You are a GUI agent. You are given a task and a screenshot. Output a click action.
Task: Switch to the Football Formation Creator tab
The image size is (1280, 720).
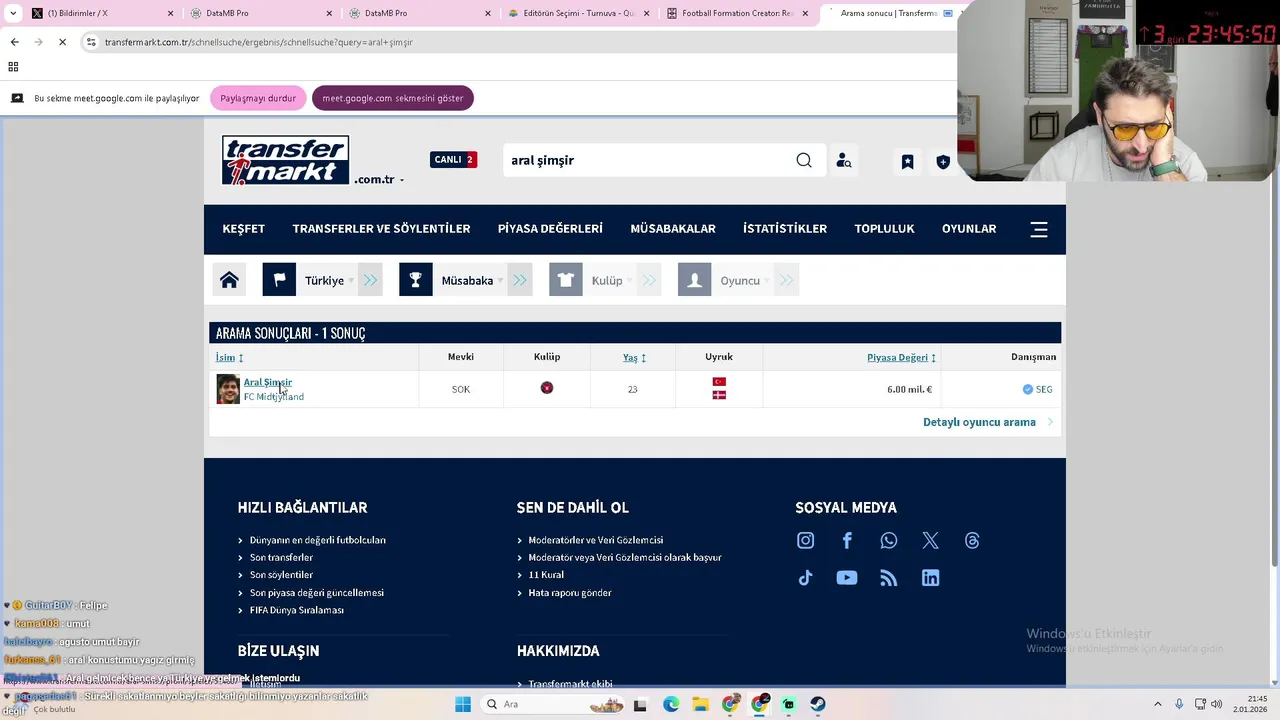pyautogui.click(x=738, y=13)
